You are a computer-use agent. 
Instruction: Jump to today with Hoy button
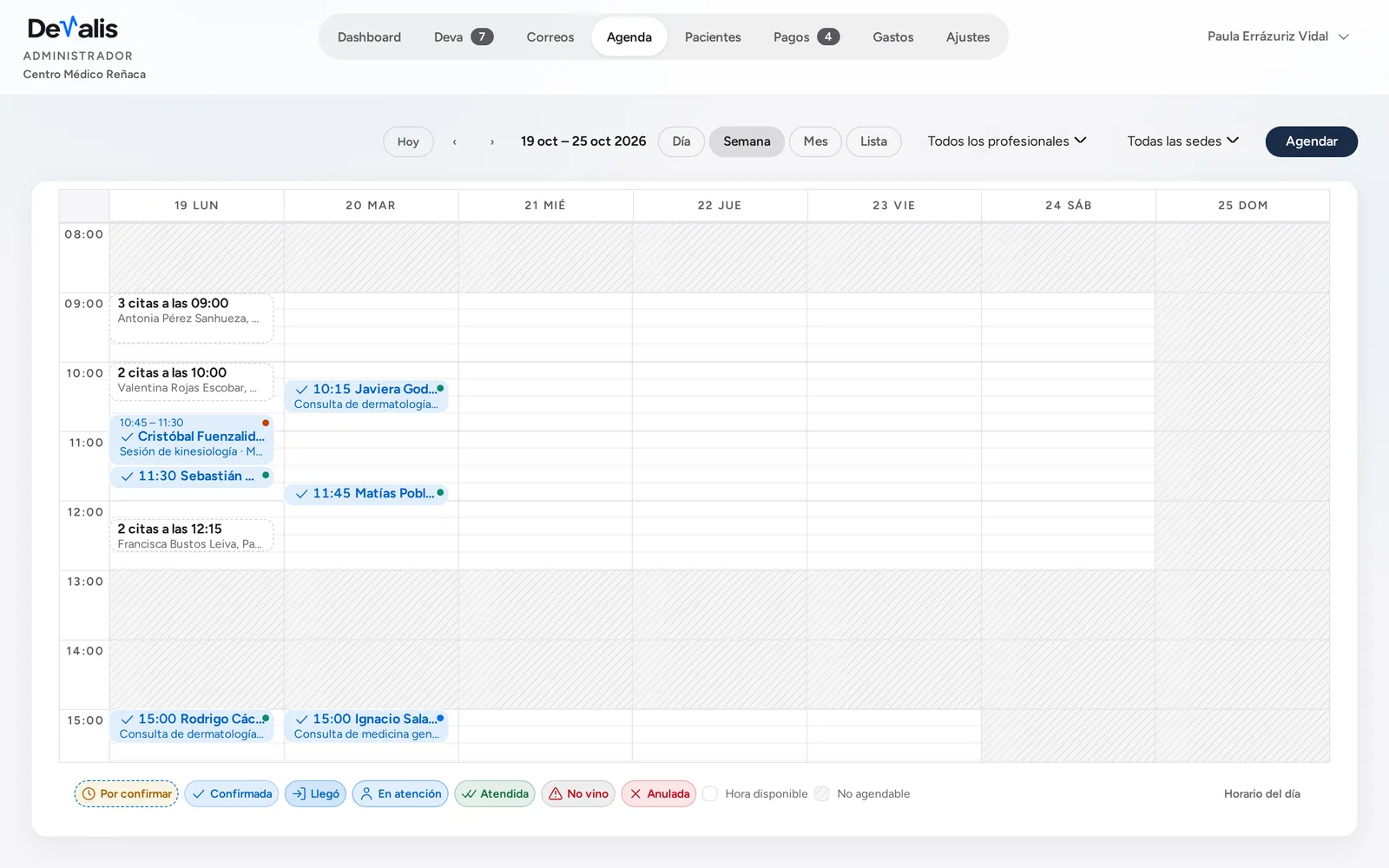[x=408, y=141]
